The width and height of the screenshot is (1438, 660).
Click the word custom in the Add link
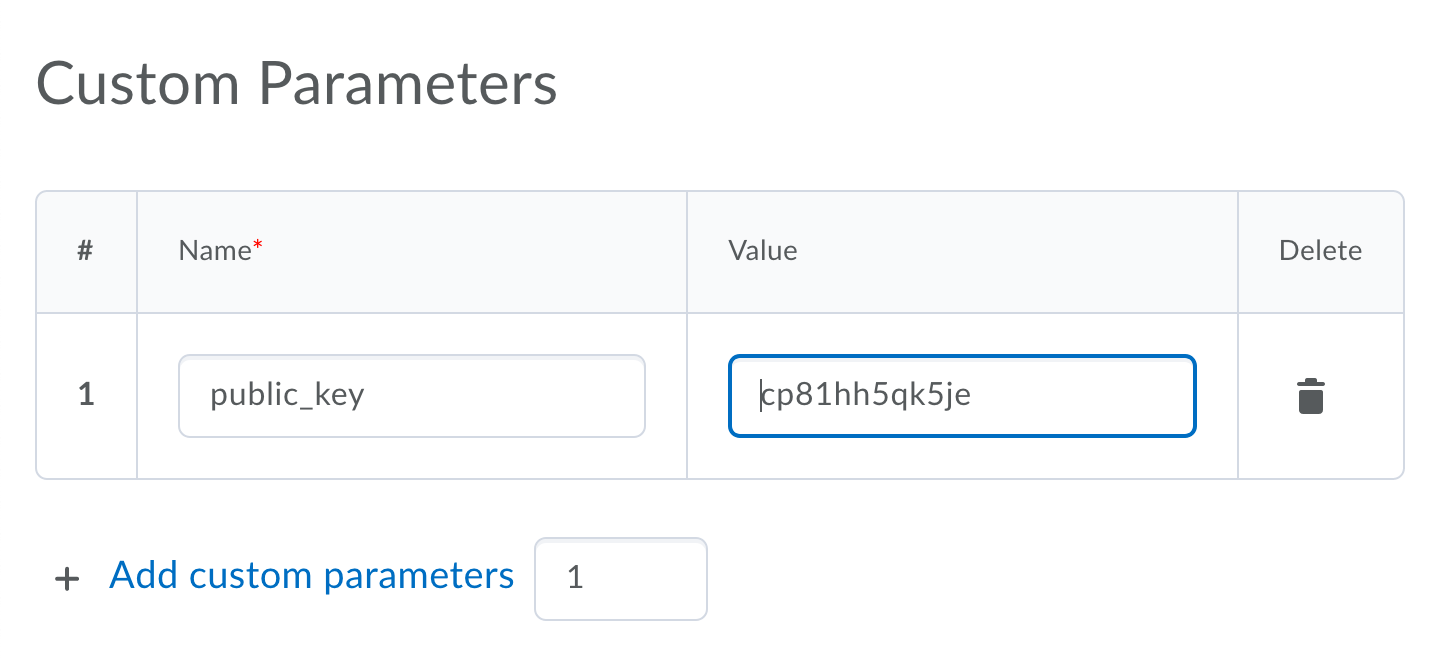click(250, 576)
